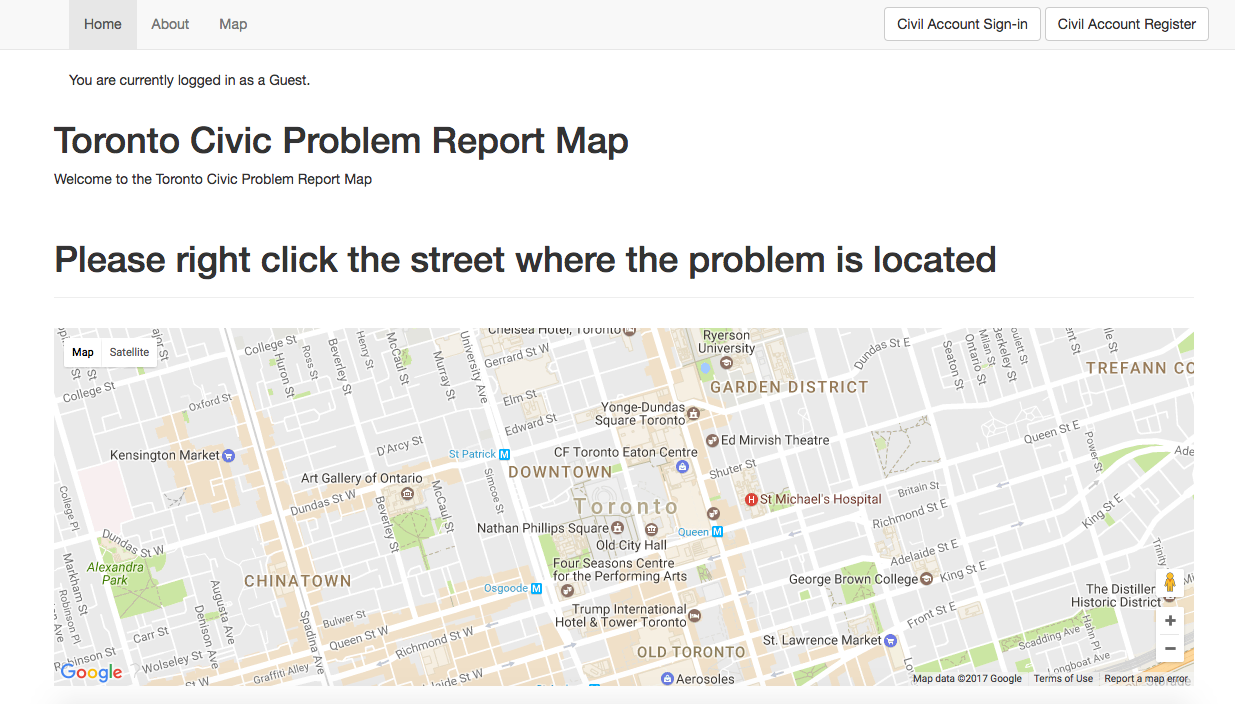Go to the About page
This screenshot has width=1235, height=704.
(170, 24)
